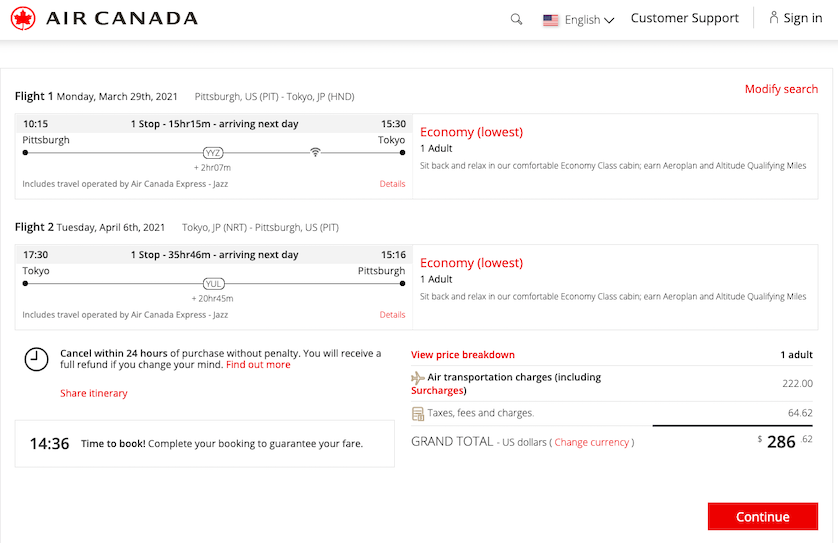Click the airplane icon by air transportation charges
838x543 pixels.
point(418,378)
